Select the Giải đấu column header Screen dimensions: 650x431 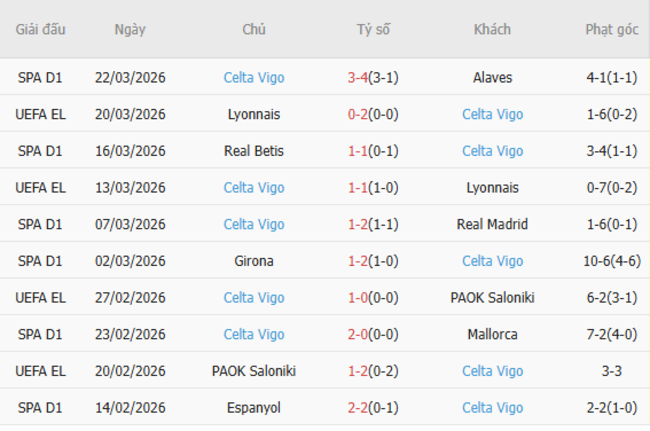click(x=41, y=30)
